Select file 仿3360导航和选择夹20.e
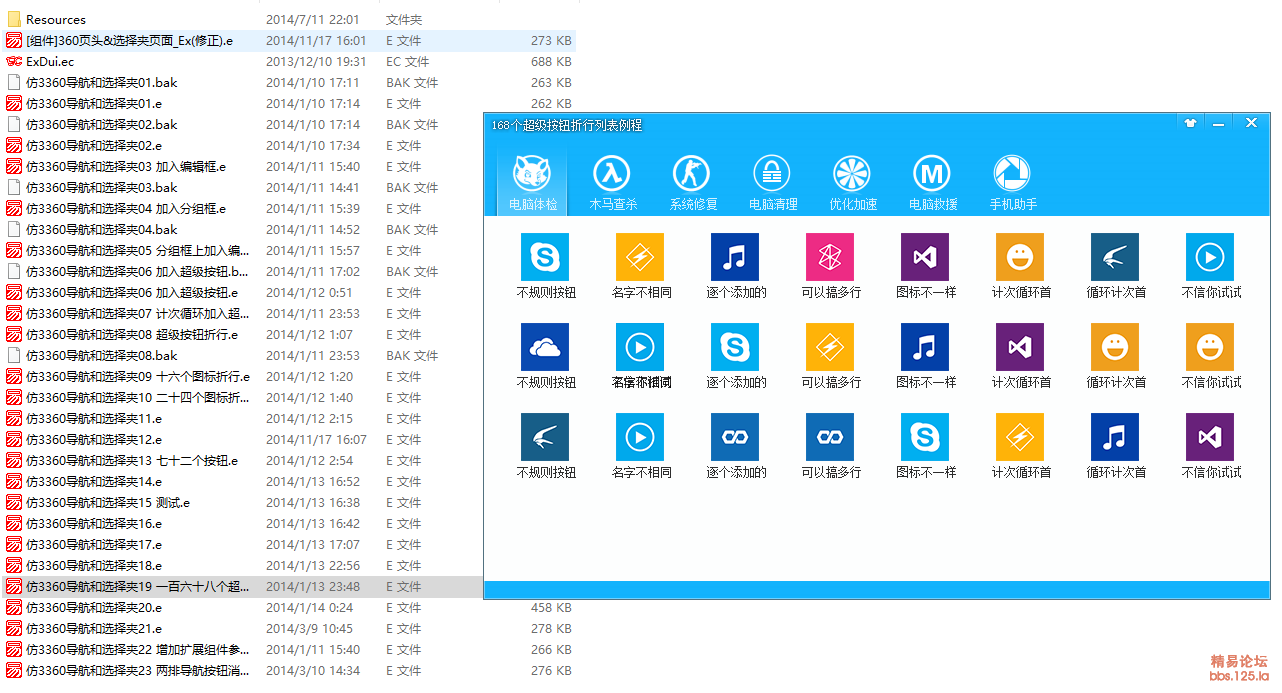Image resolution: width=1282 pixels, height=693 pixels. pyautogui.click(x=94, y=608)
